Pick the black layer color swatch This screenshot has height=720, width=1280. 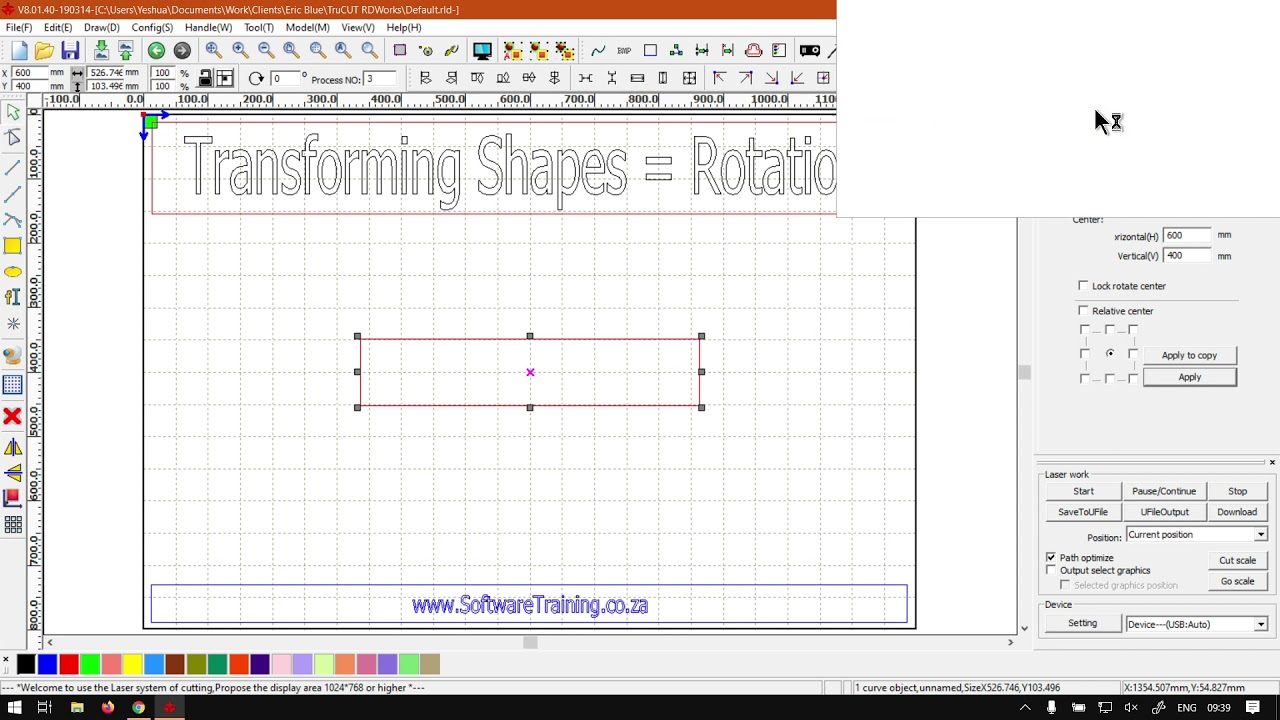click(x=26, y=664)
